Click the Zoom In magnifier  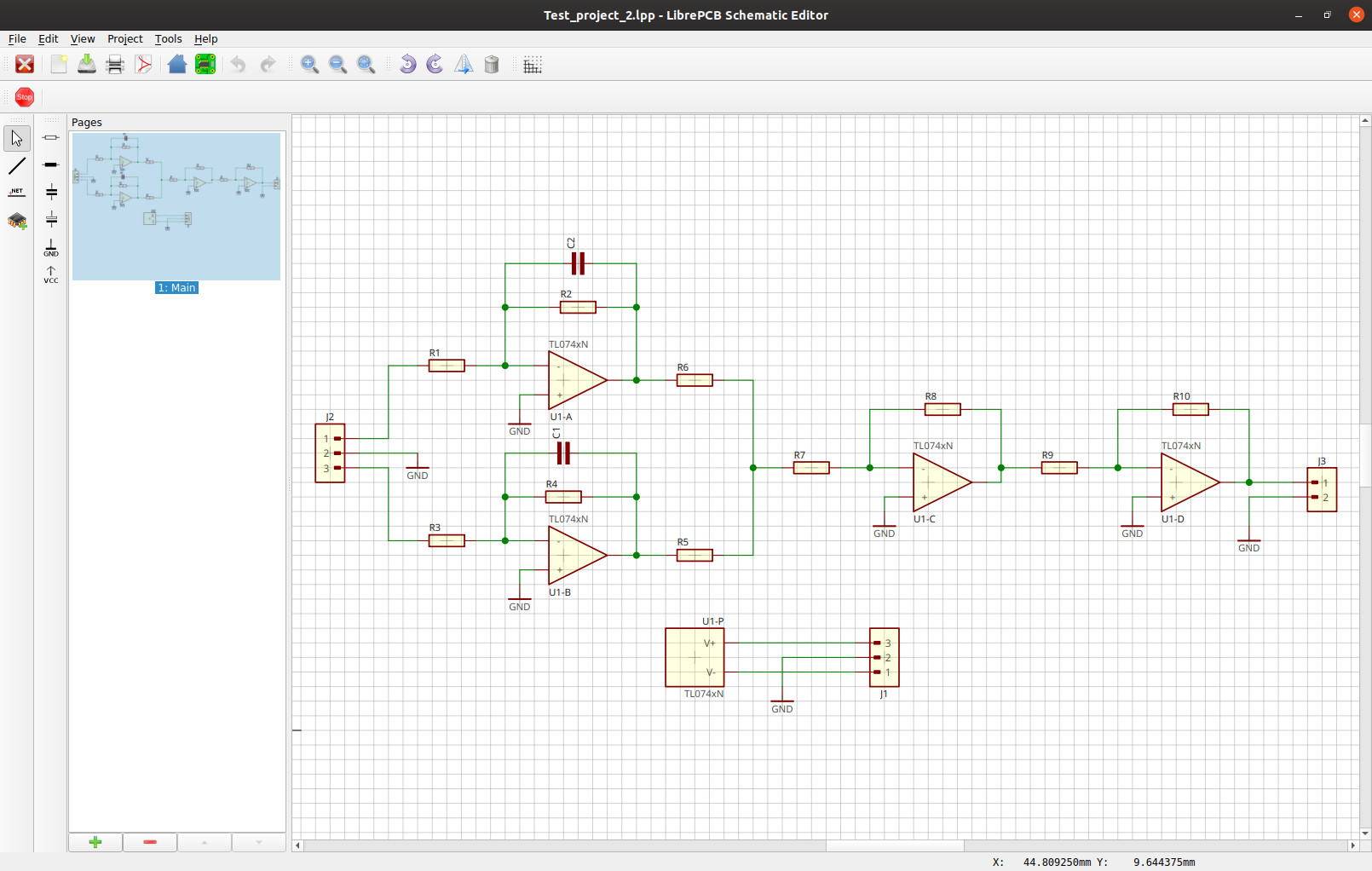pos(309,65)
